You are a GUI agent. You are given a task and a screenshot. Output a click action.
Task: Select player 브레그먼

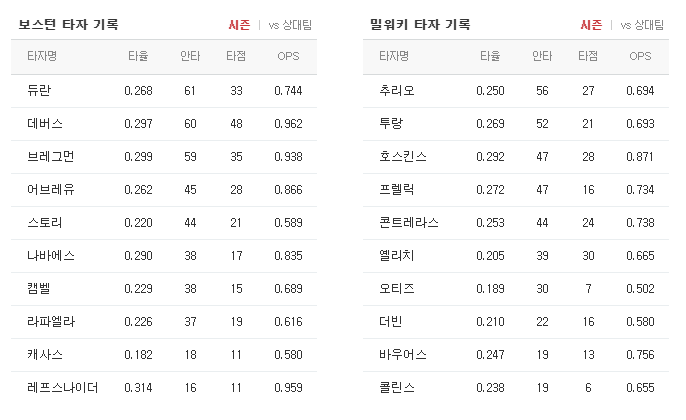tap(50, 157)
